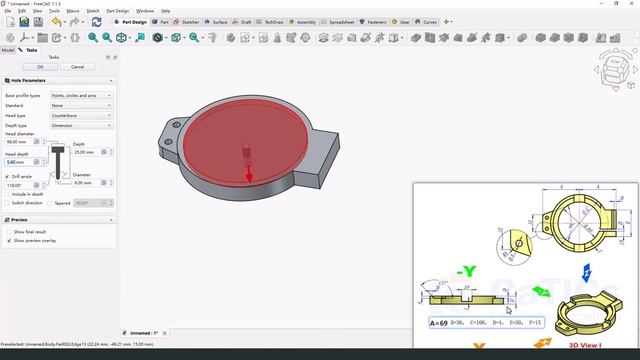Click the create folder group icon
Image resolution: width=640 pixels, height=360 pixels.
coord(42,38)
